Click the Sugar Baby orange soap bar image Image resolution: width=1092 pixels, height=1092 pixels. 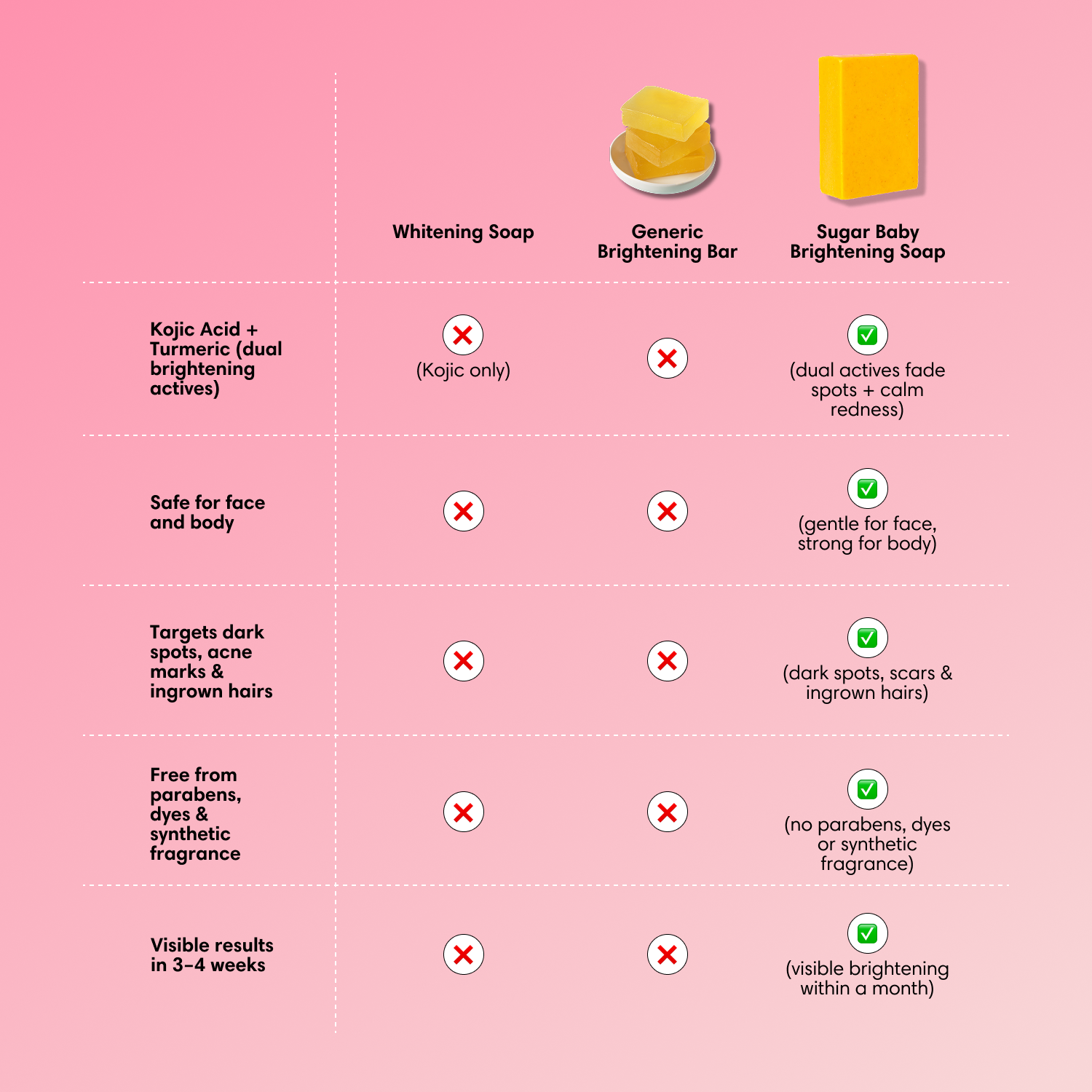(870, 127)
